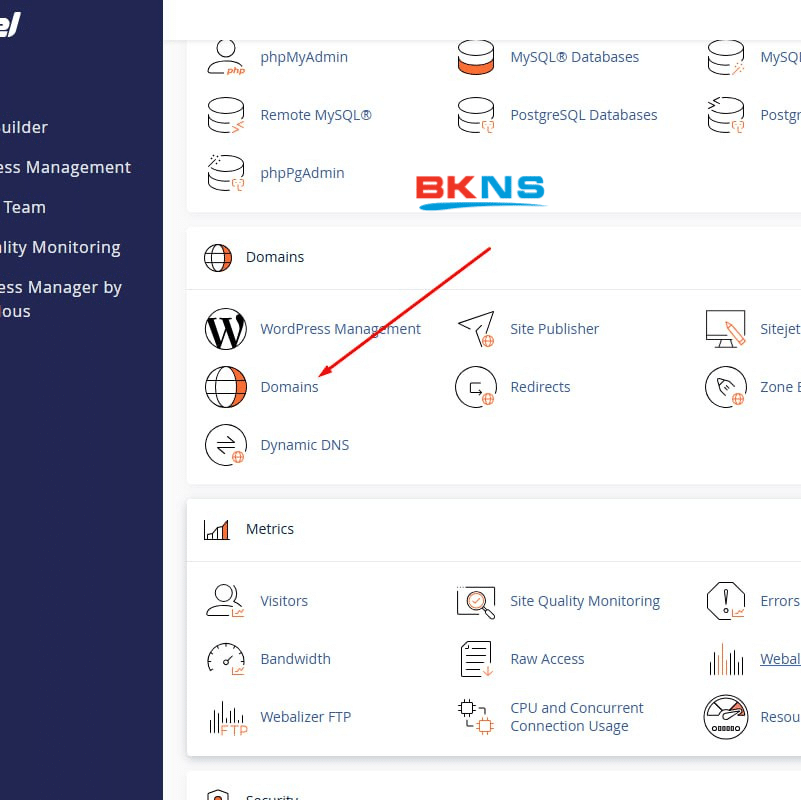801x800 pixels.
Task: Open the WordPress Management icon
Action: point(226,329)
